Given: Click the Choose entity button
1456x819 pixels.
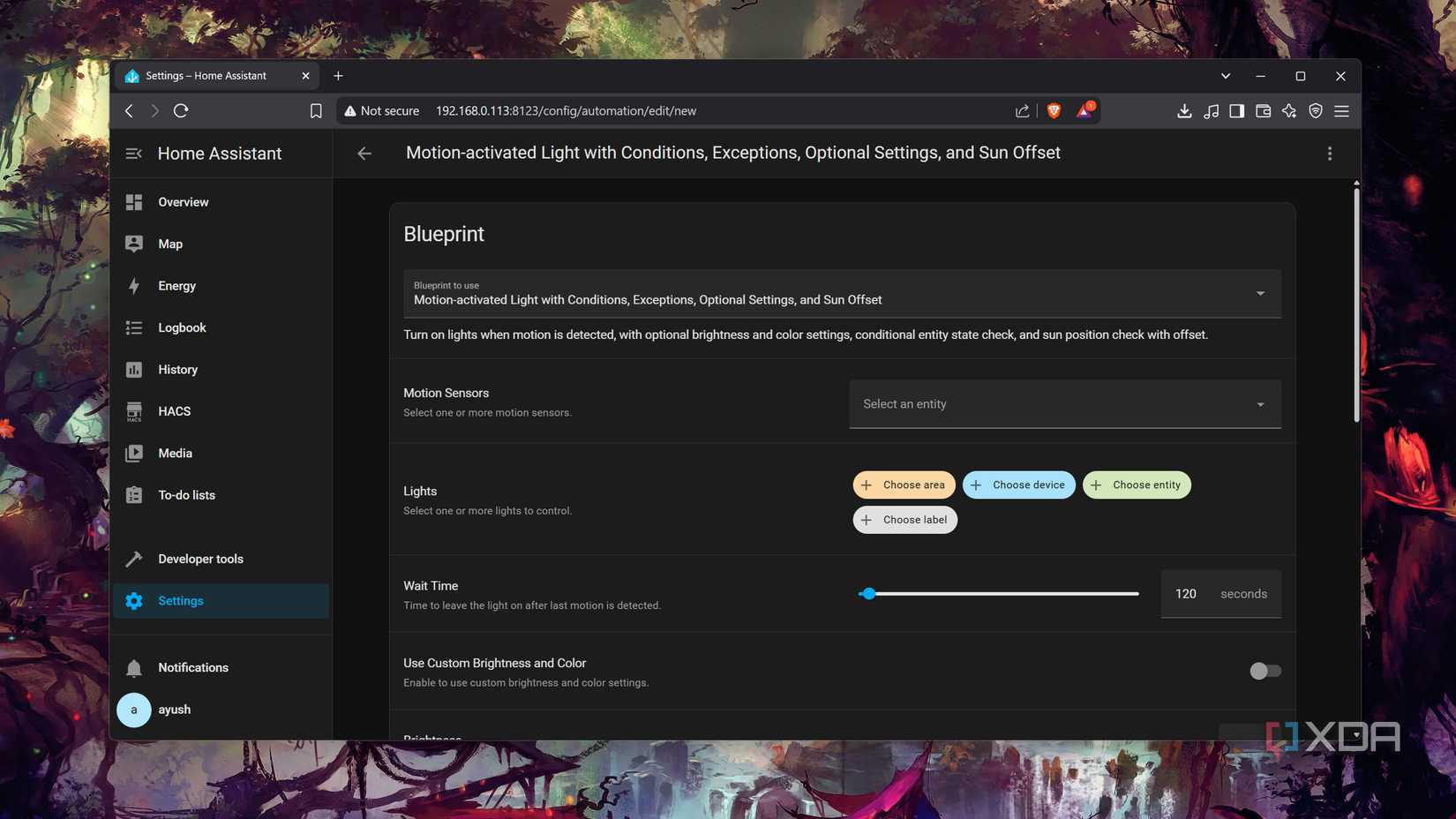Looking at the screenshot, I should click(1137, 485).
